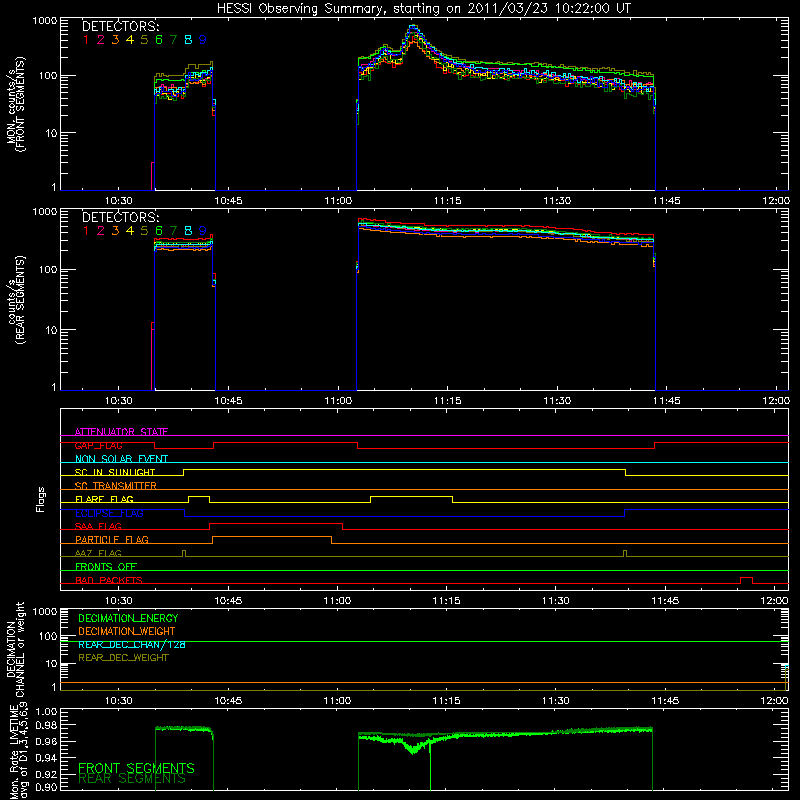
Task: Click the flare peak in front segments plot
Action: click(413, 27)
